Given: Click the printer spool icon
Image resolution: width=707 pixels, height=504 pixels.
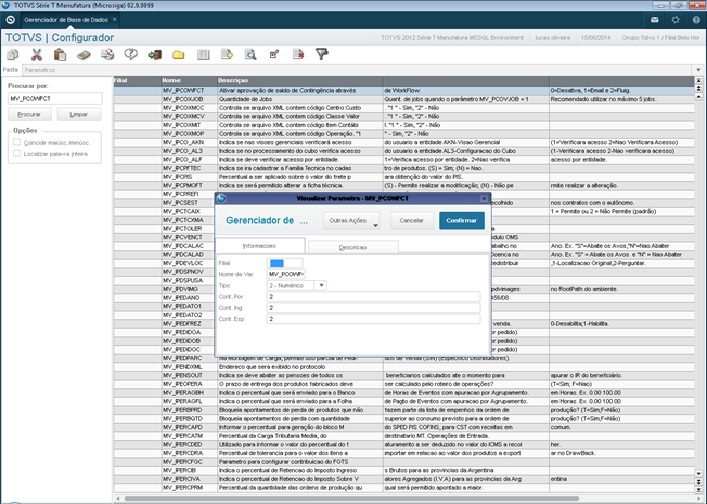Looking at the screenshot, I should click(x=107, y=55).
